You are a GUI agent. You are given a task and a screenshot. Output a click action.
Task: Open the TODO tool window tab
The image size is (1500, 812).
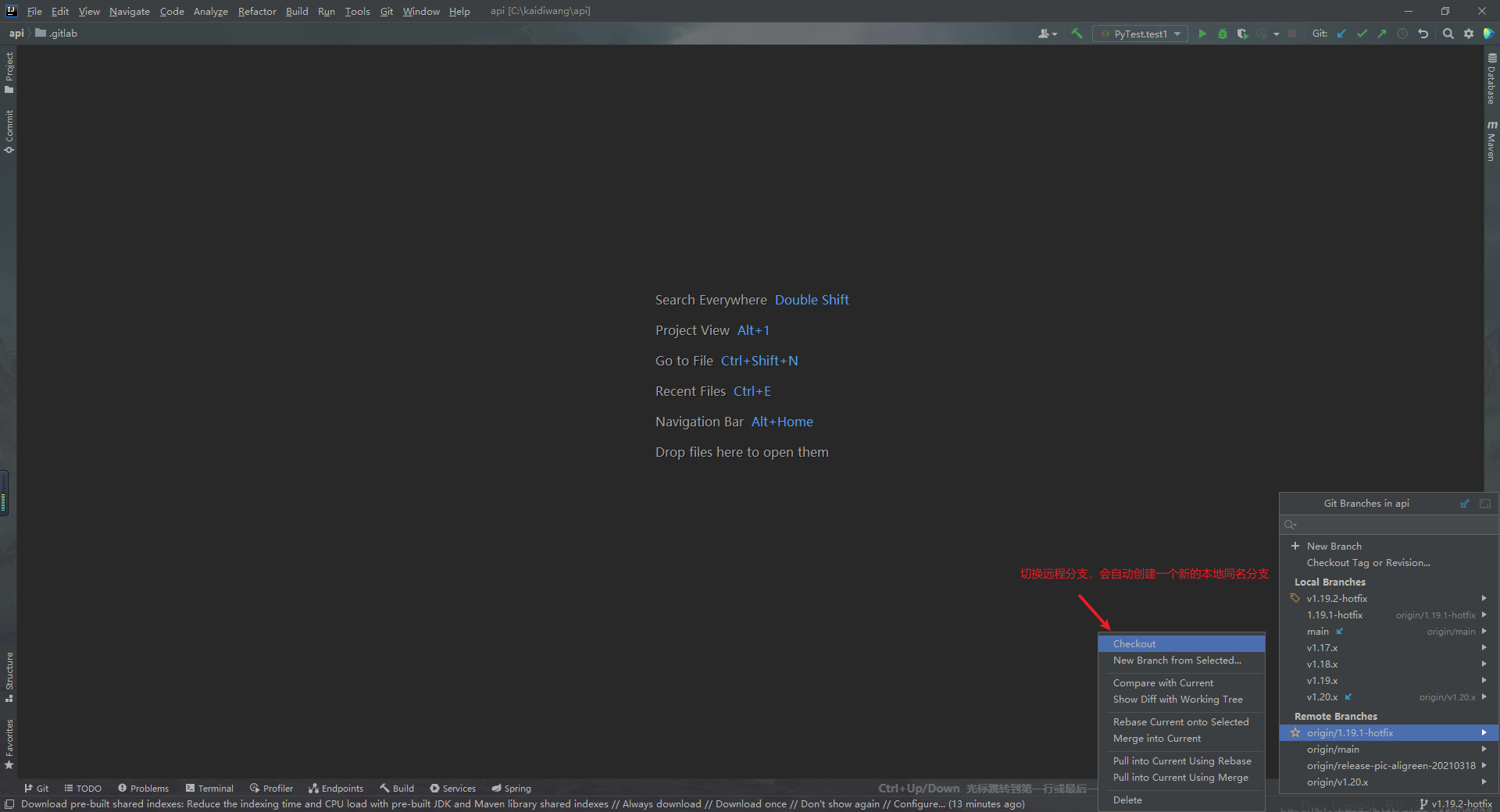pos(83,789)
